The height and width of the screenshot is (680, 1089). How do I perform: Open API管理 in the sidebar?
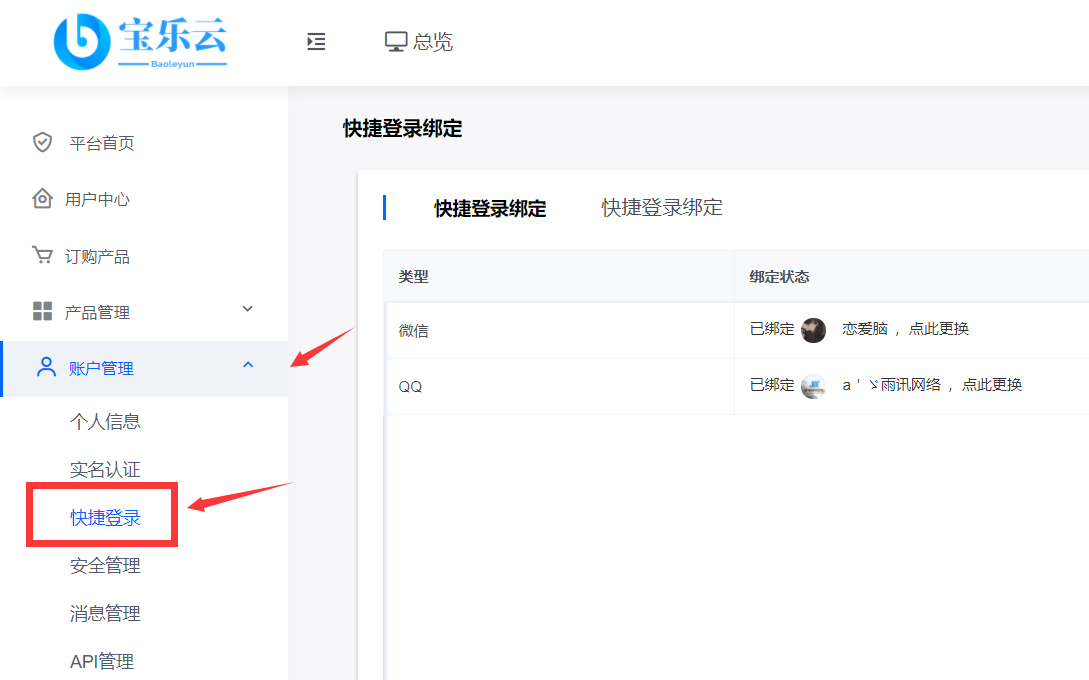tap(102, 662)
